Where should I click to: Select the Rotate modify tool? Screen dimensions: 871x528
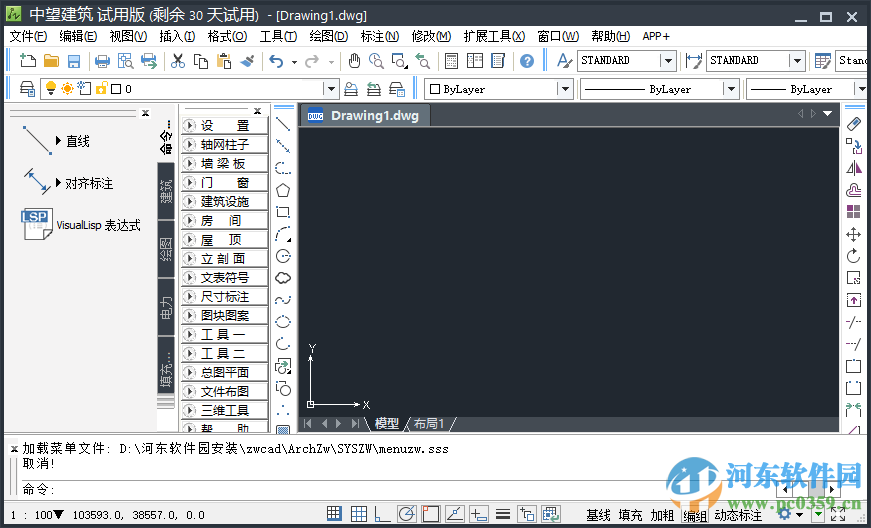click(x=853, y=256)
